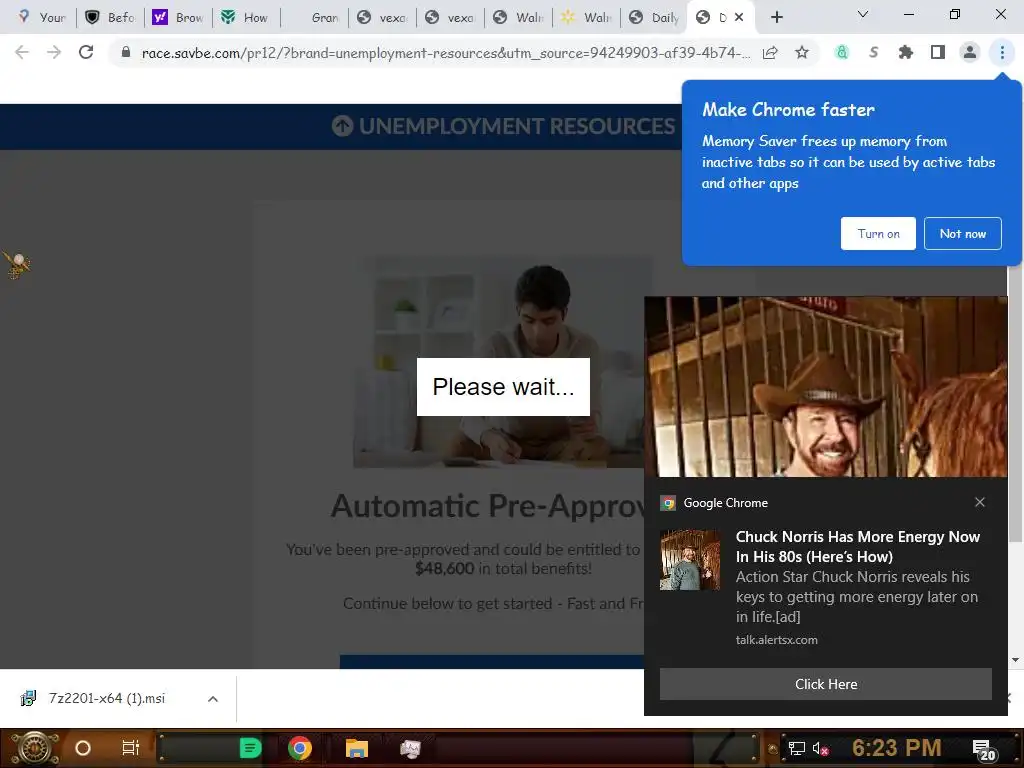Screen dimensions: 1024x768
Task: Open the green chat app on taskbar
Action: (250, 748)
